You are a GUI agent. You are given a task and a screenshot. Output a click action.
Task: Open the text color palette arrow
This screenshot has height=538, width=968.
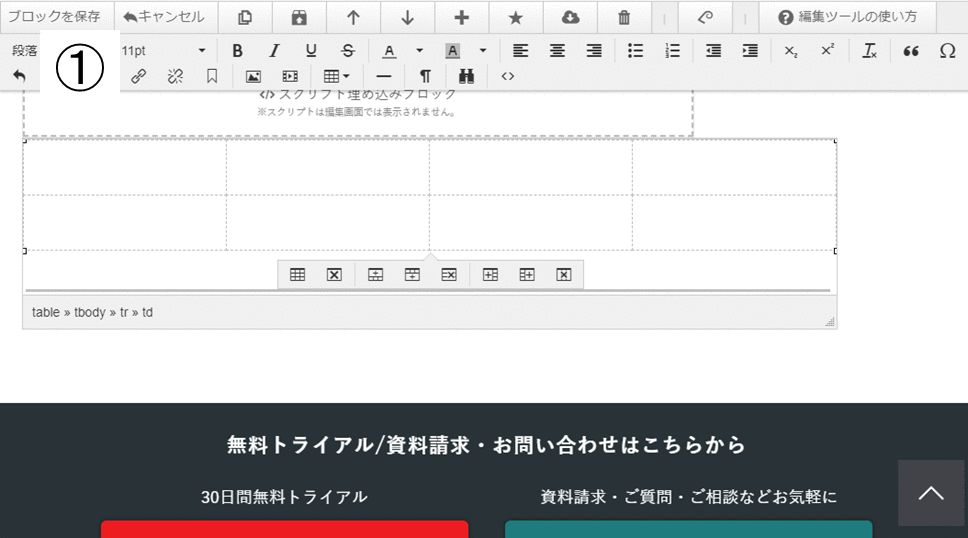pos(419,51)
